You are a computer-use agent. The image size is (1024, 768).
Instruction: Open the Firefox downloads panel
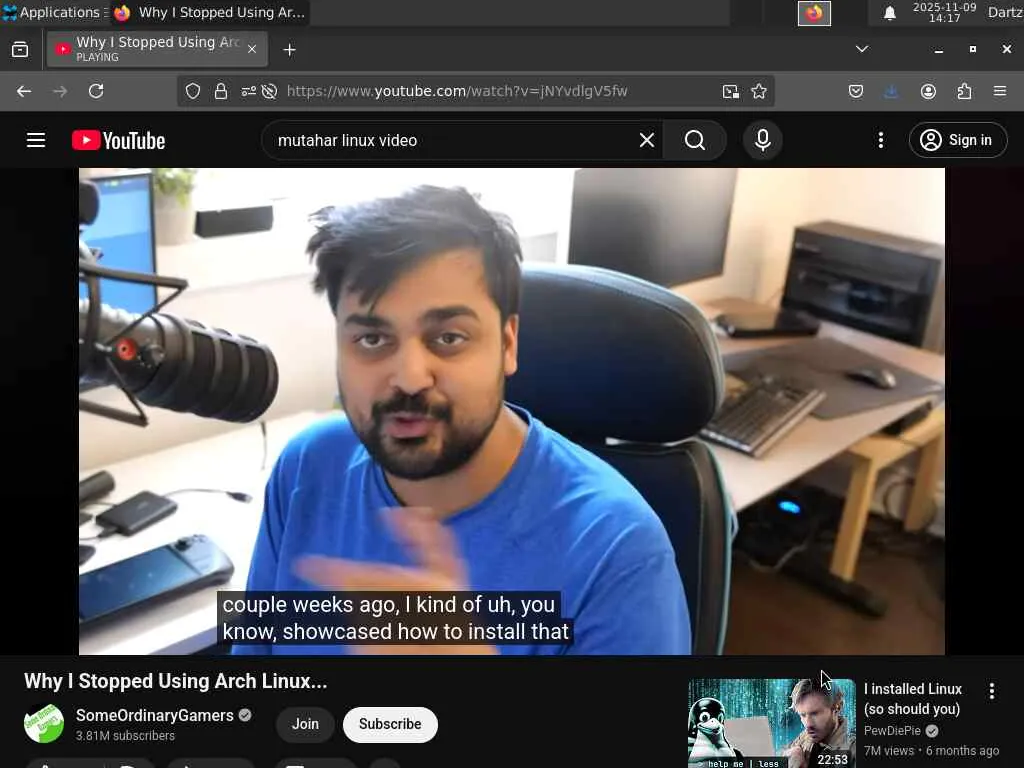click(891, 91)
